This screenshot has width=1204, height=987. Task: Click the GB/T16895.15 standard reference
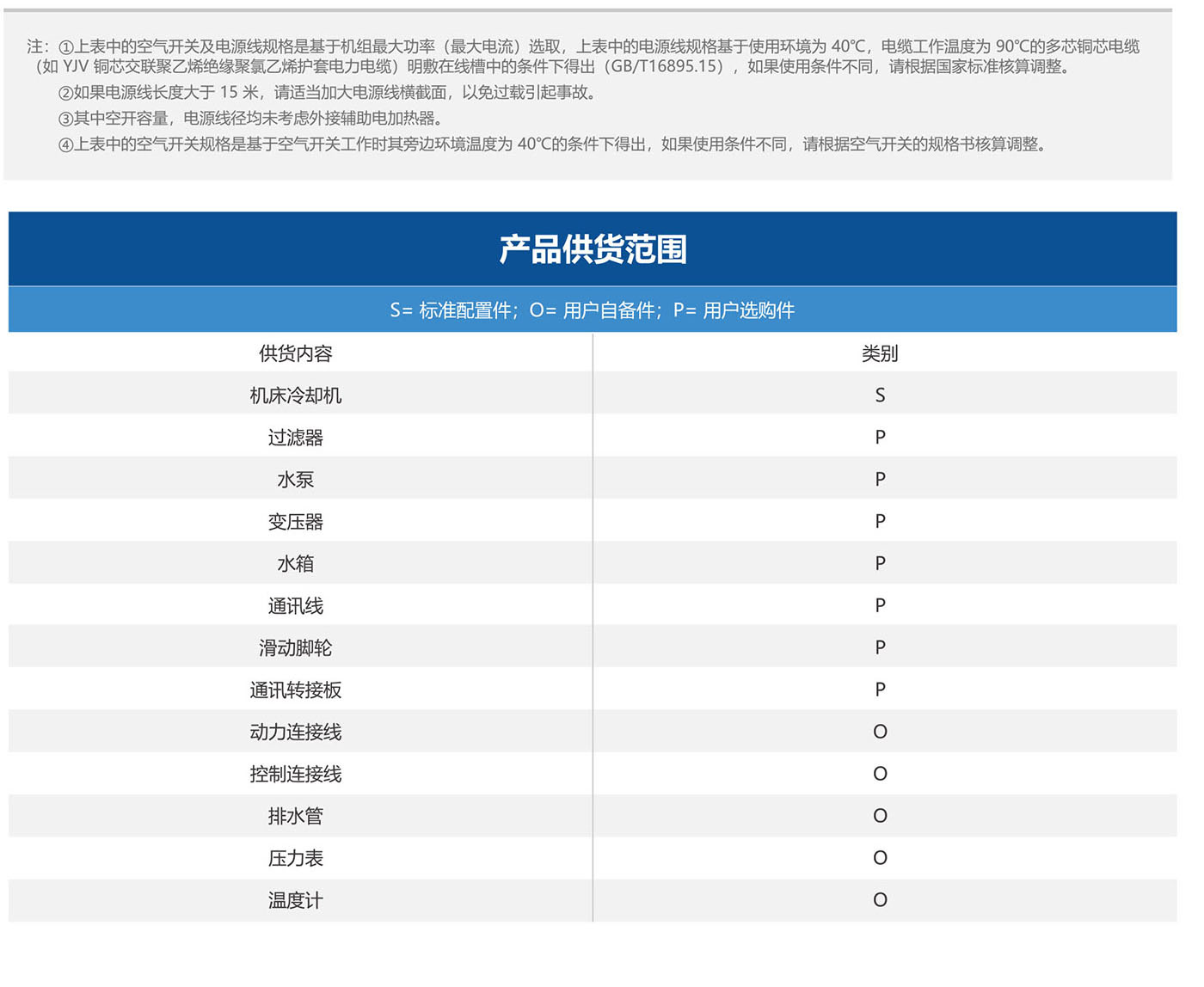pos(664,67)
